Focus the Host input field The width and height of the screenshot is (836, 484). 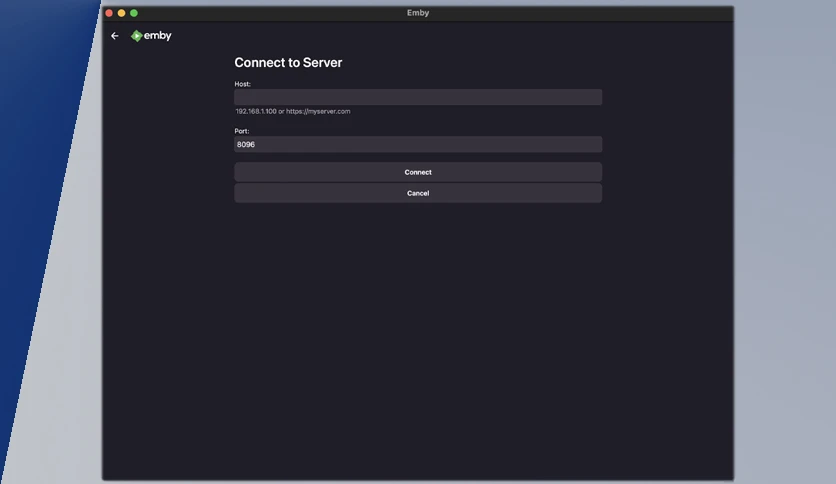(418, 97)
